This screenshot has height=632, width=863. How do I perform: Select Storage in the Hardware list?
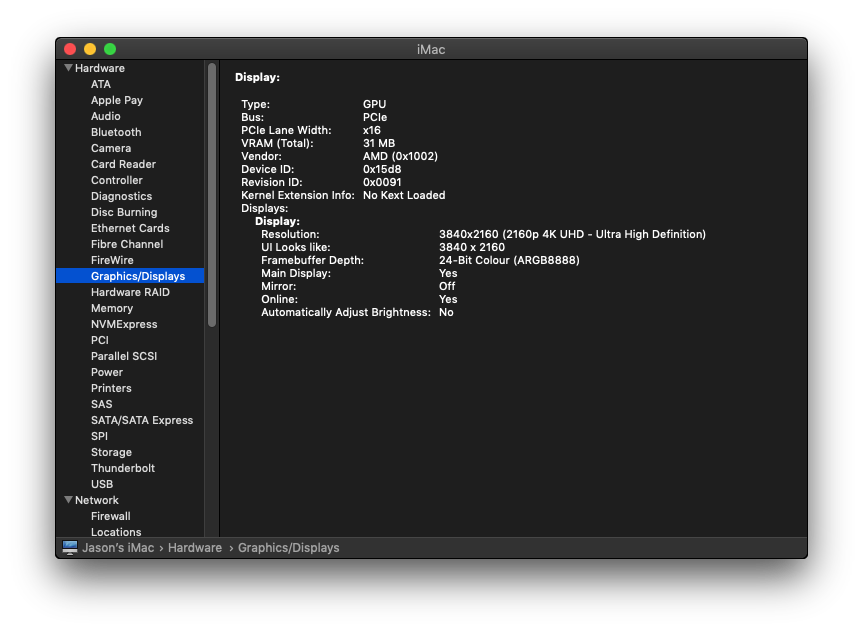[x=111, y=452]
